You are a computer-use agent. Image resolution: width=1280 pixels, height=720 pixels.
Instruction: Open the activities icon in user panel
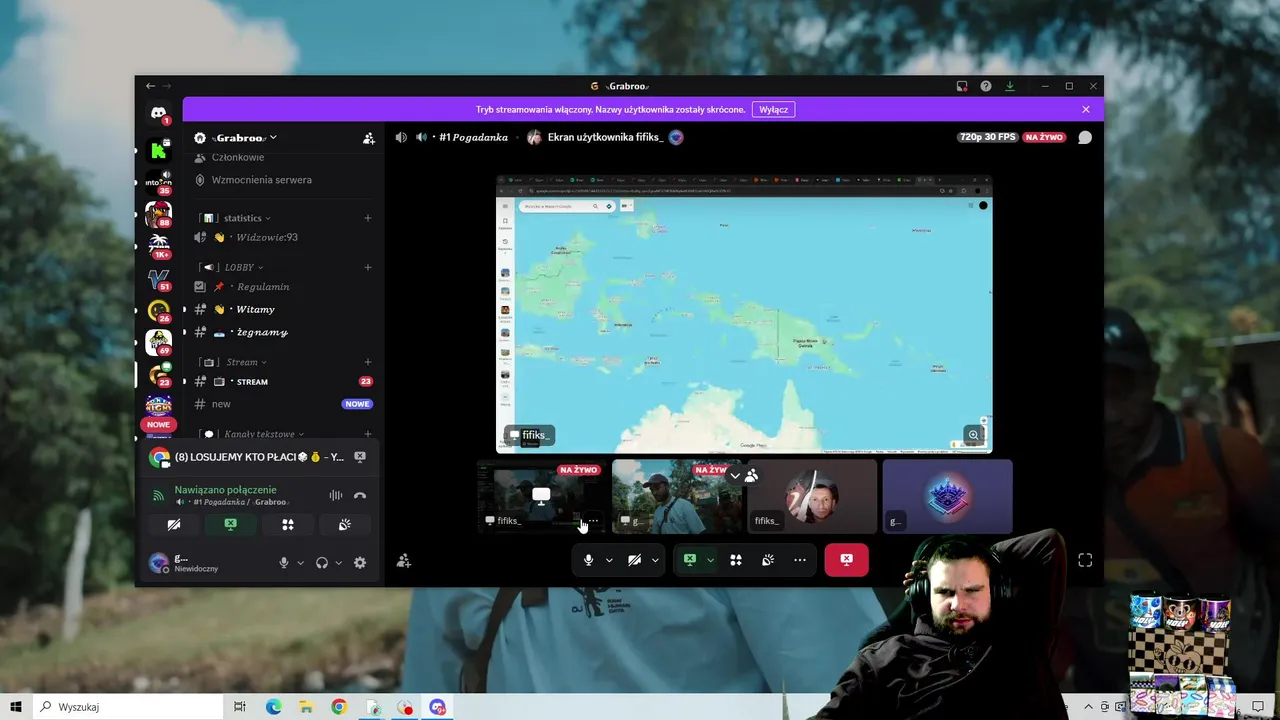point(288,524)
